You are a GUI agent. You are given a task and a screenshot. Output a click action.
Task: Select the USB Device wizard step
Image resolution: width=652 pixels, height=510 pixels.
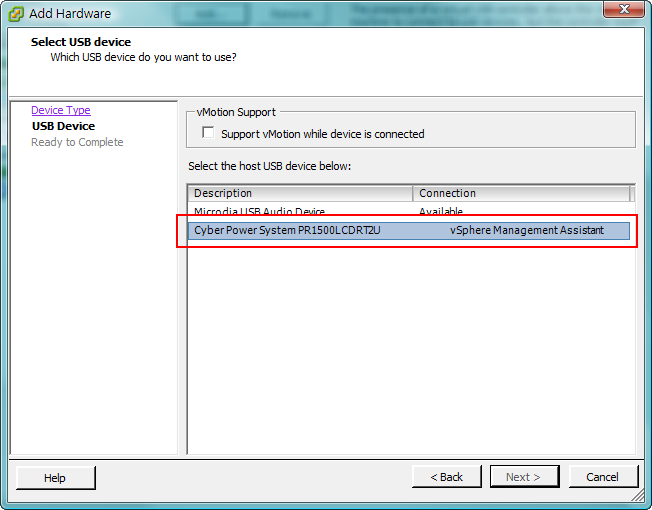(x=63, y=126)
